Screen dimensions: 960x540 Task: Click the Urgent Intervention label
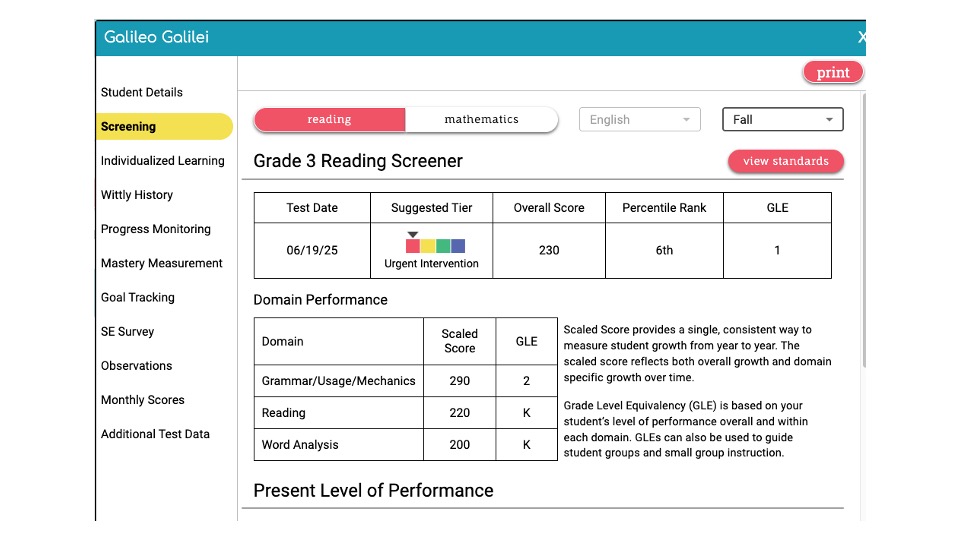coord(431,264)
